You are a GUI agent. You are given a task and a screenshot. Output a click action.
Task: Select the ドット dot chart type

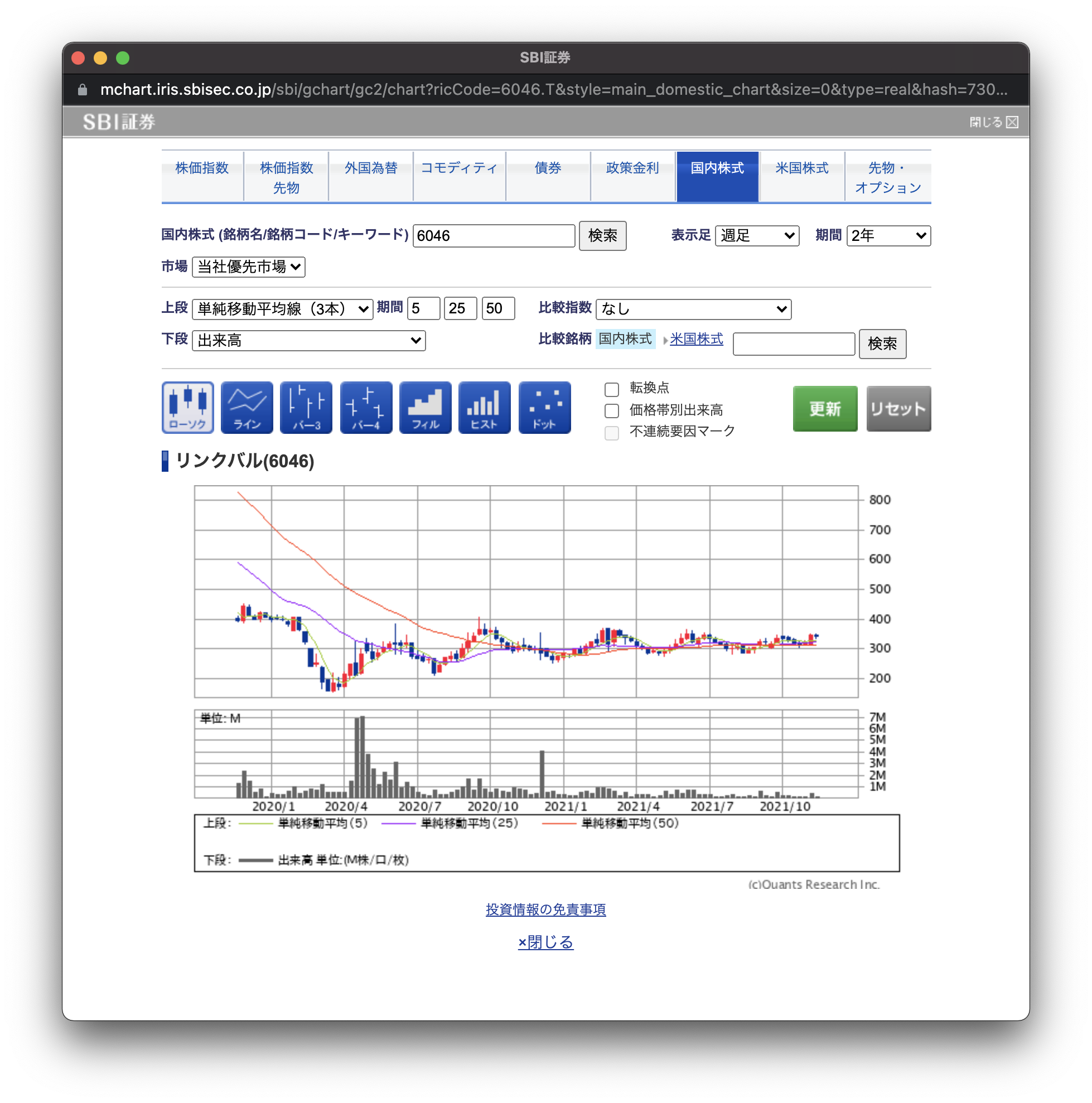coord(544,408)
